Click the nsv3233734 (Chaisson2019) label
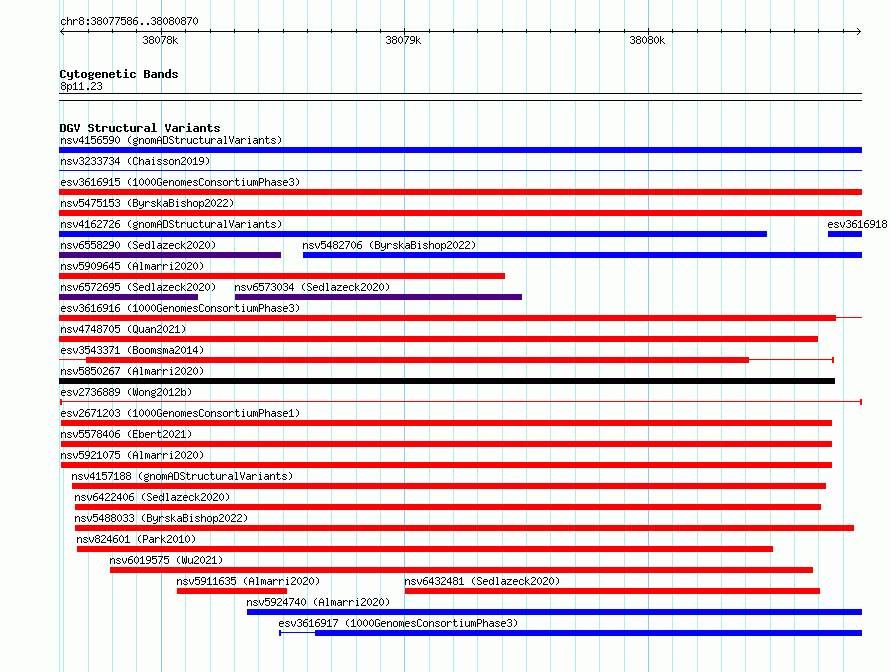The height and width of the screenshot is (672, 890). (x=135, y=161)
